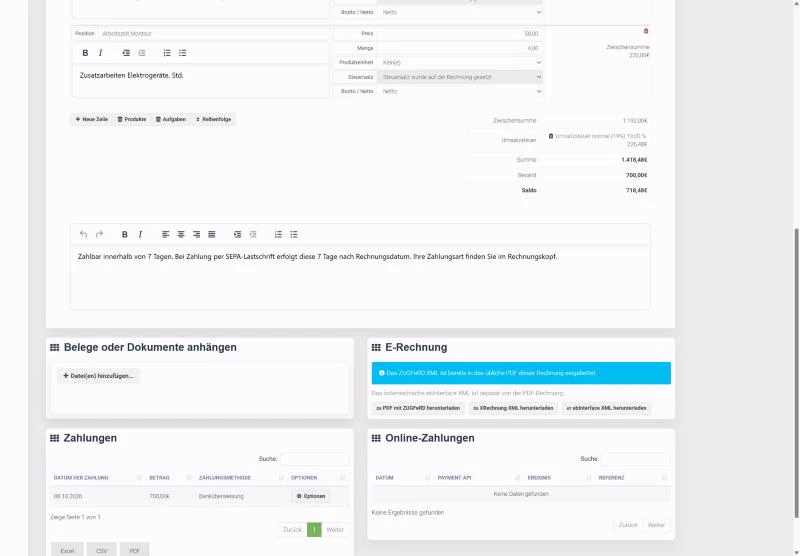Click the Preis field showing 58,00

[x=460, y=34]
